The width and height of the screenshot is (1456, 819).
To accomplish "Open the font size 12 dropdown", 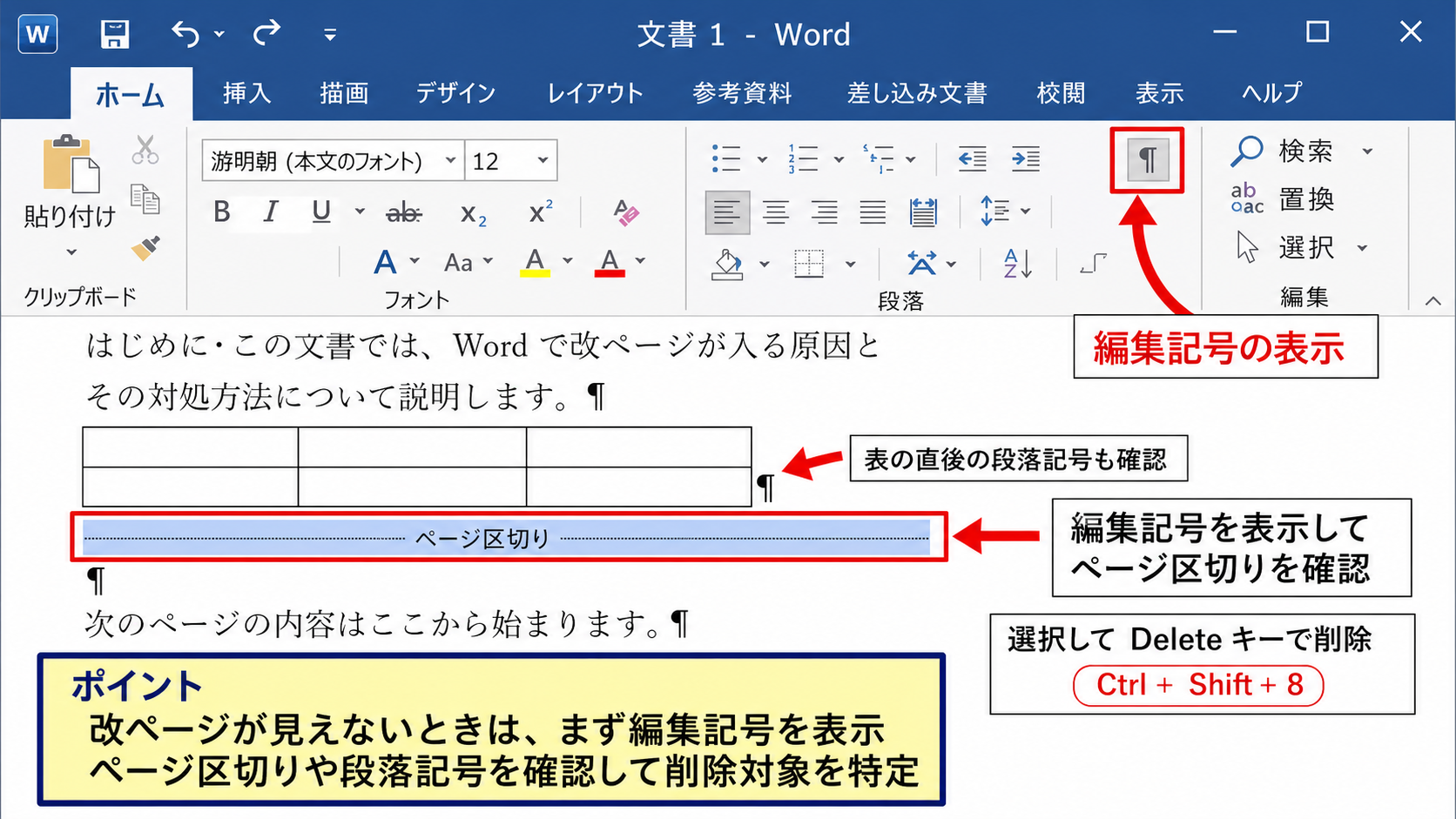I will tap(543, 160).
